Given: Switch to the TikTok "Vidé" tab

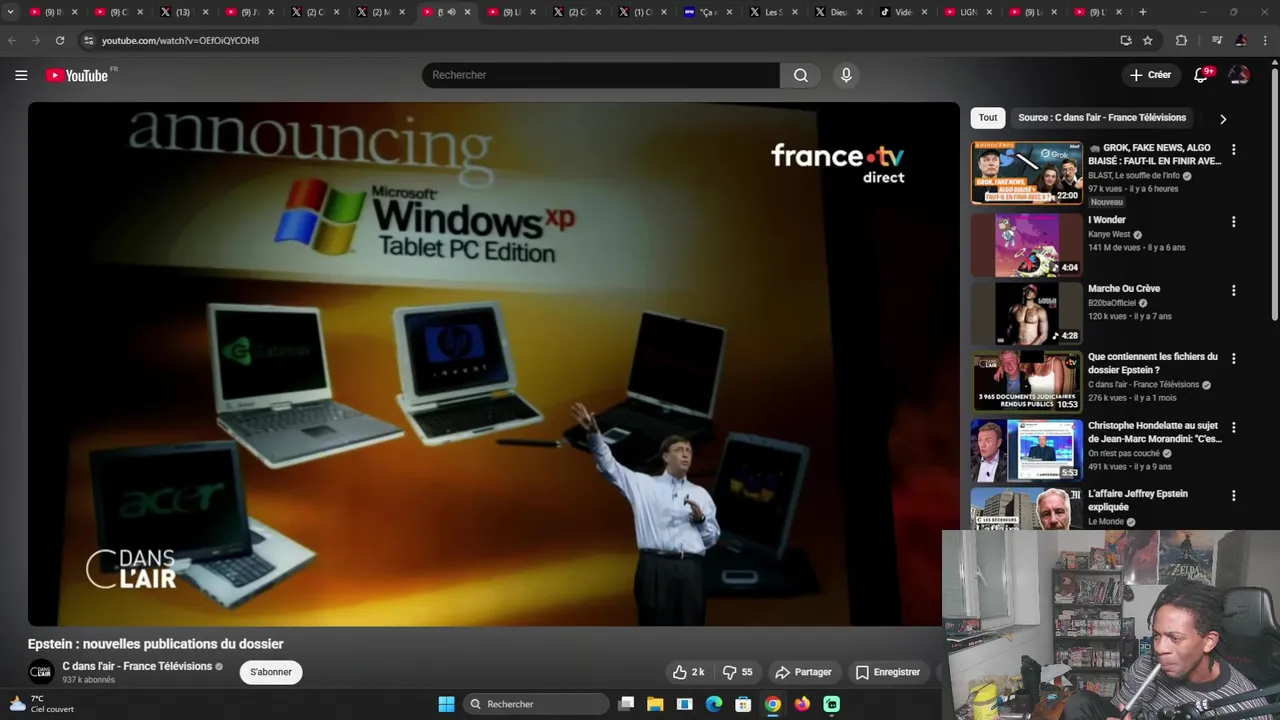Looking at the screenshot, I should point(903,12).
